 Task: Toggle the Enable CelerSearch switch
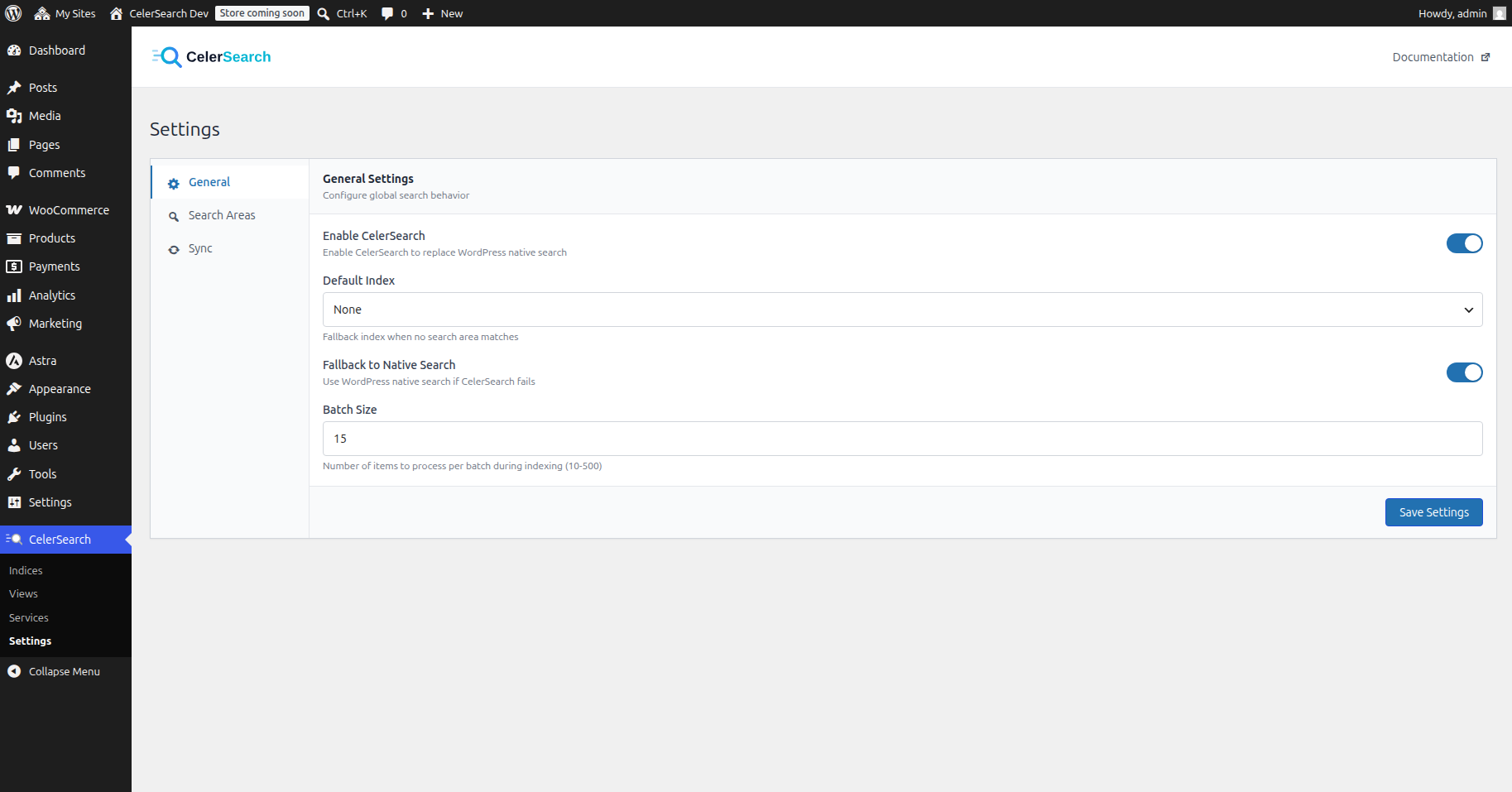coord(1464,243)
